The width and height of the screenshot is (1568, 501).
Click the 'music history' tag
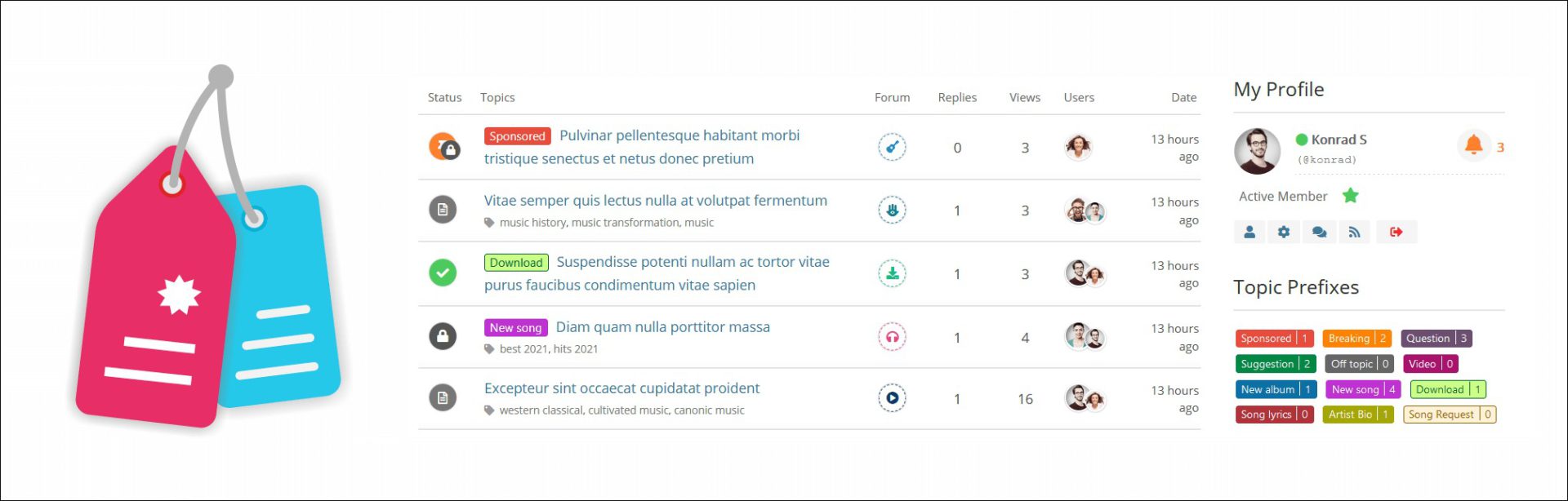[532, 223]
